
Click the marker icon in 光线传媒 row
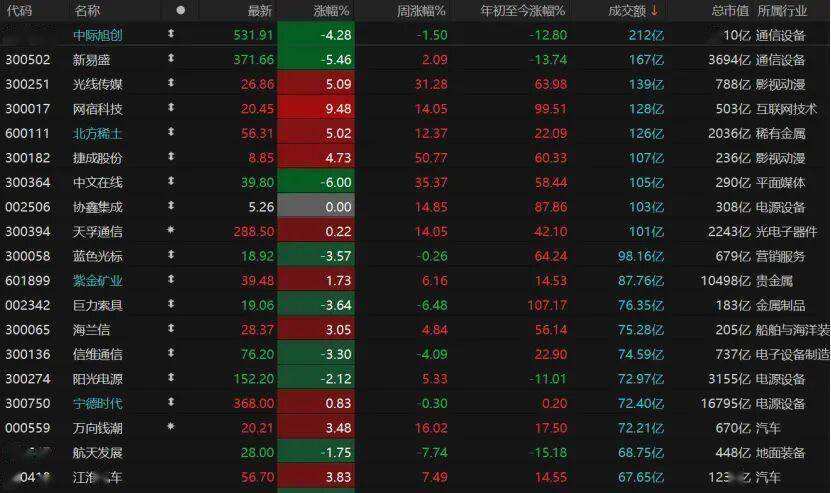tap(171, 84)
